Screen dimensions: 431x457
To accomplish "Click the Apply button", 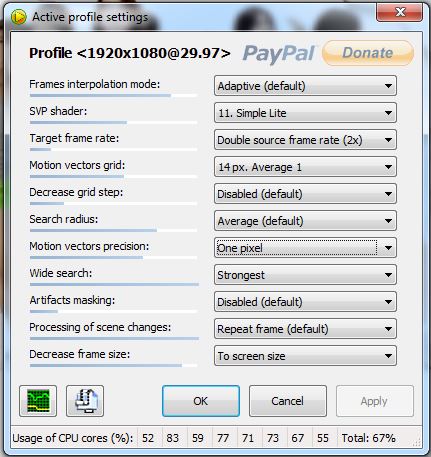I will point(375,401).
